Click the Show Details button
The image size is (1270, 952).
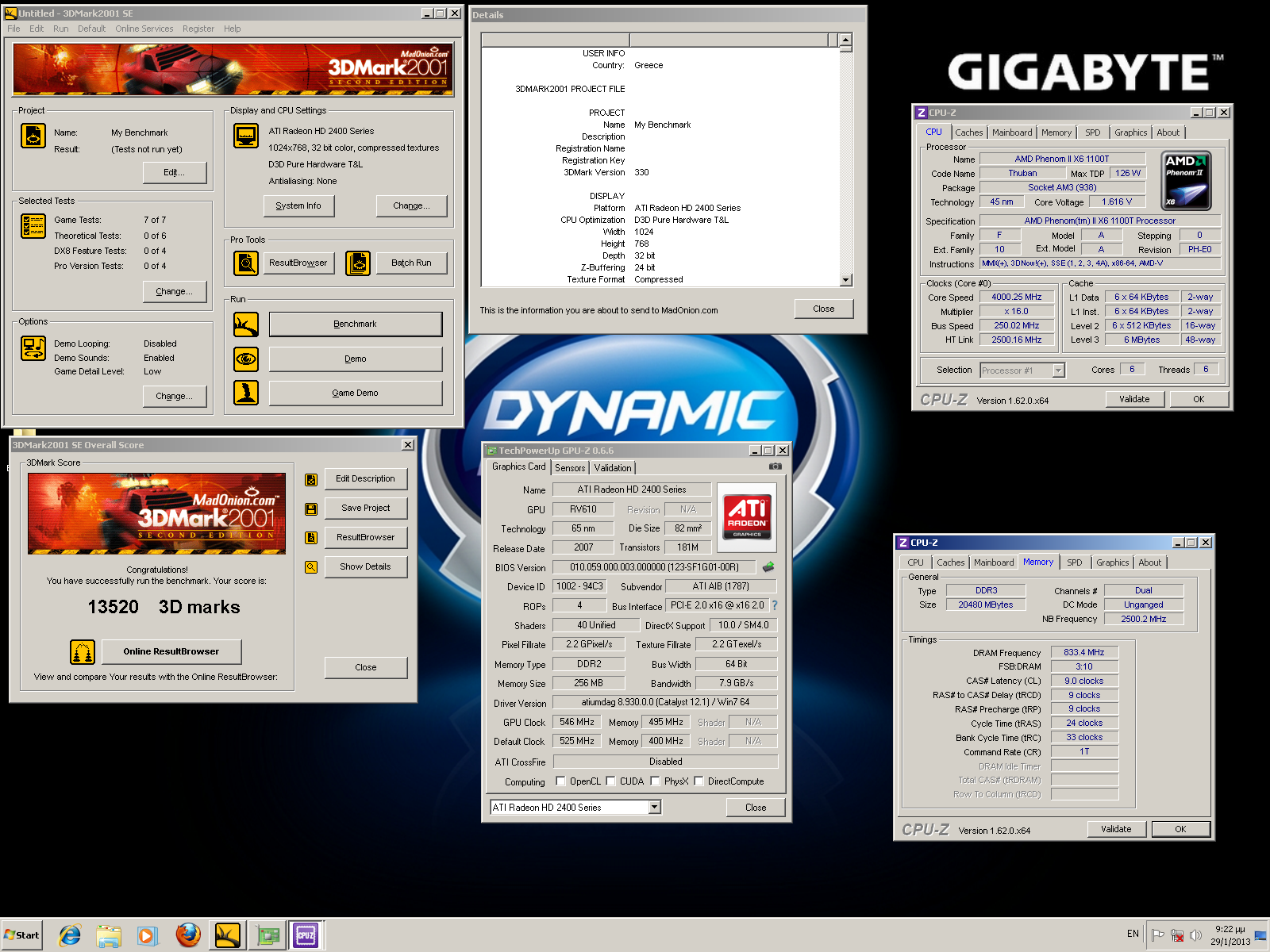pos(365,567)
